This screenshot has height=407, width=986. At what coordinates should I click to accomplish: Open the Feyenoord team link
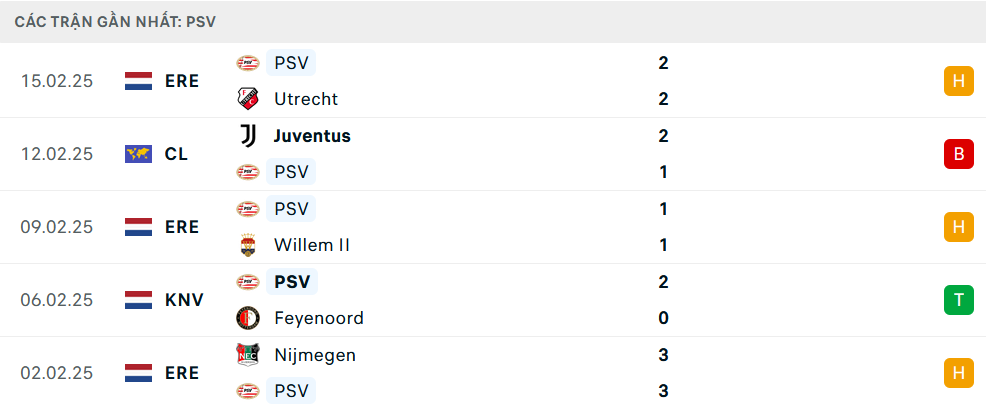coord(318,318)
